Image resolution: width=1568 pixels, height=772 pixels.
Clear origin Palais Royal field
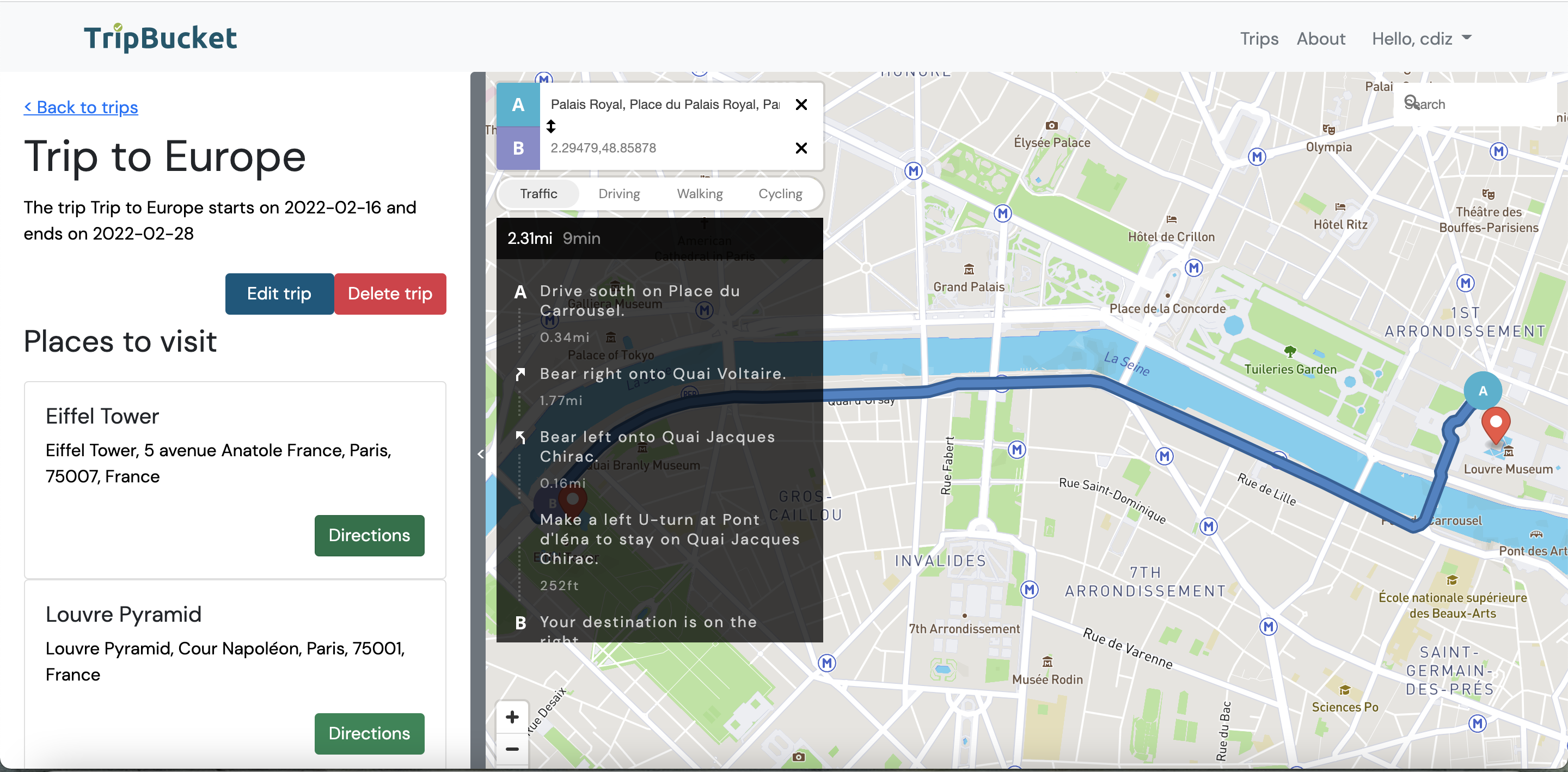tap(801, 105)
